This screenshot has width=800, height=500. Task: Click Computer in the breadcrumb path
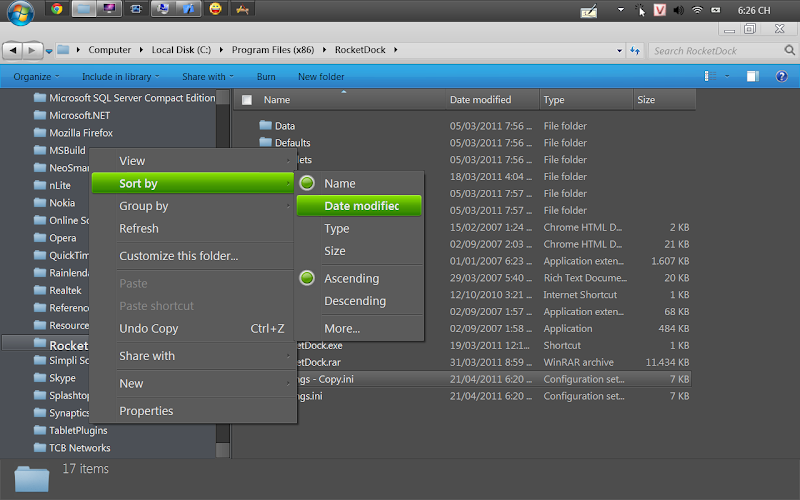coord(109,50)
